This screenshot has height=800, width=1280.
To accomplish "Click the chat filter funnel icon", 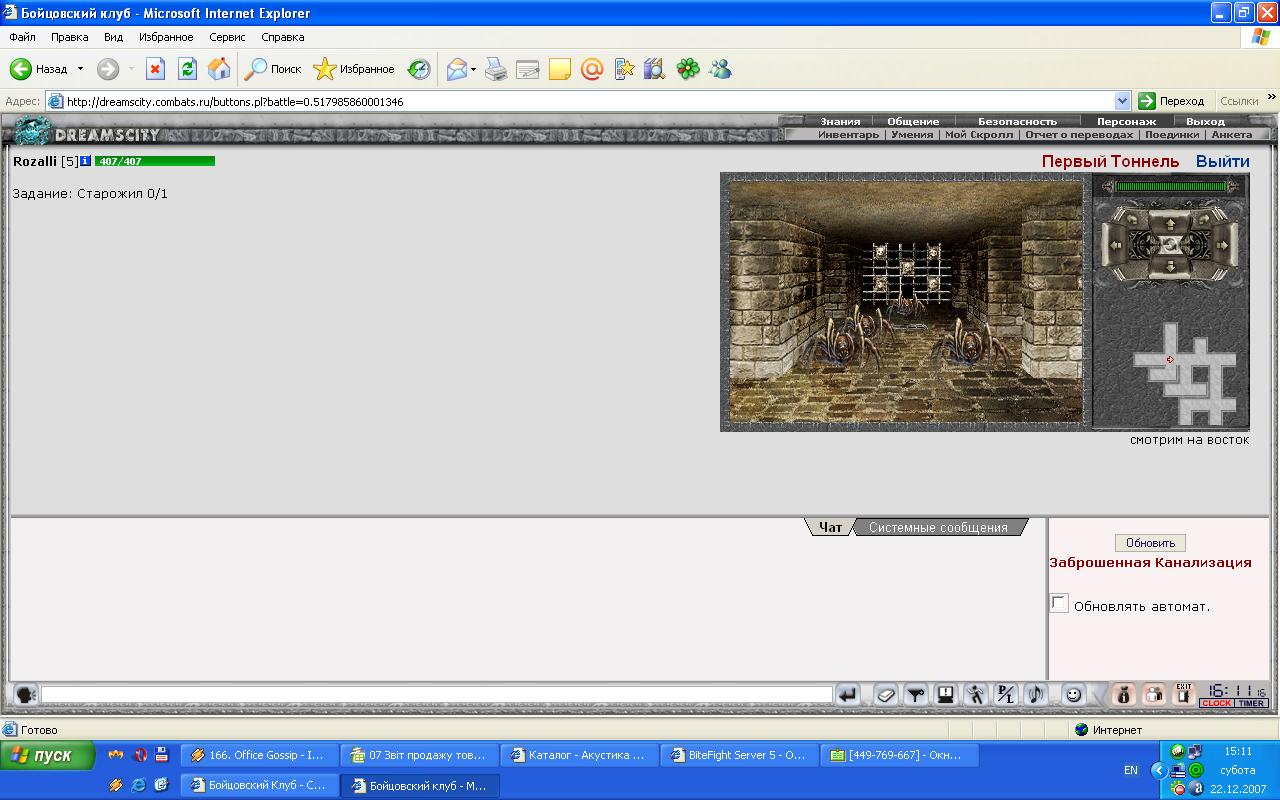I will (x=916, y=694).
